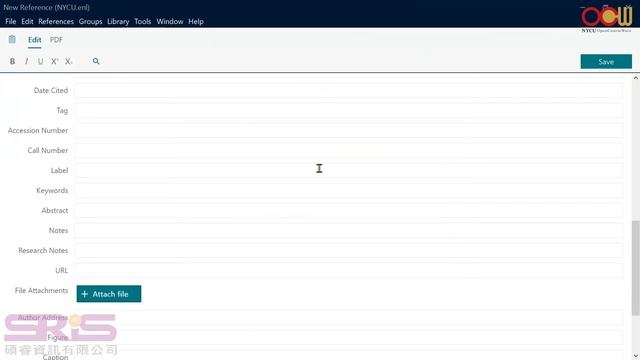
Task: Click into the Call Number field
Action: pyautogui.click(x=349, y=151)
